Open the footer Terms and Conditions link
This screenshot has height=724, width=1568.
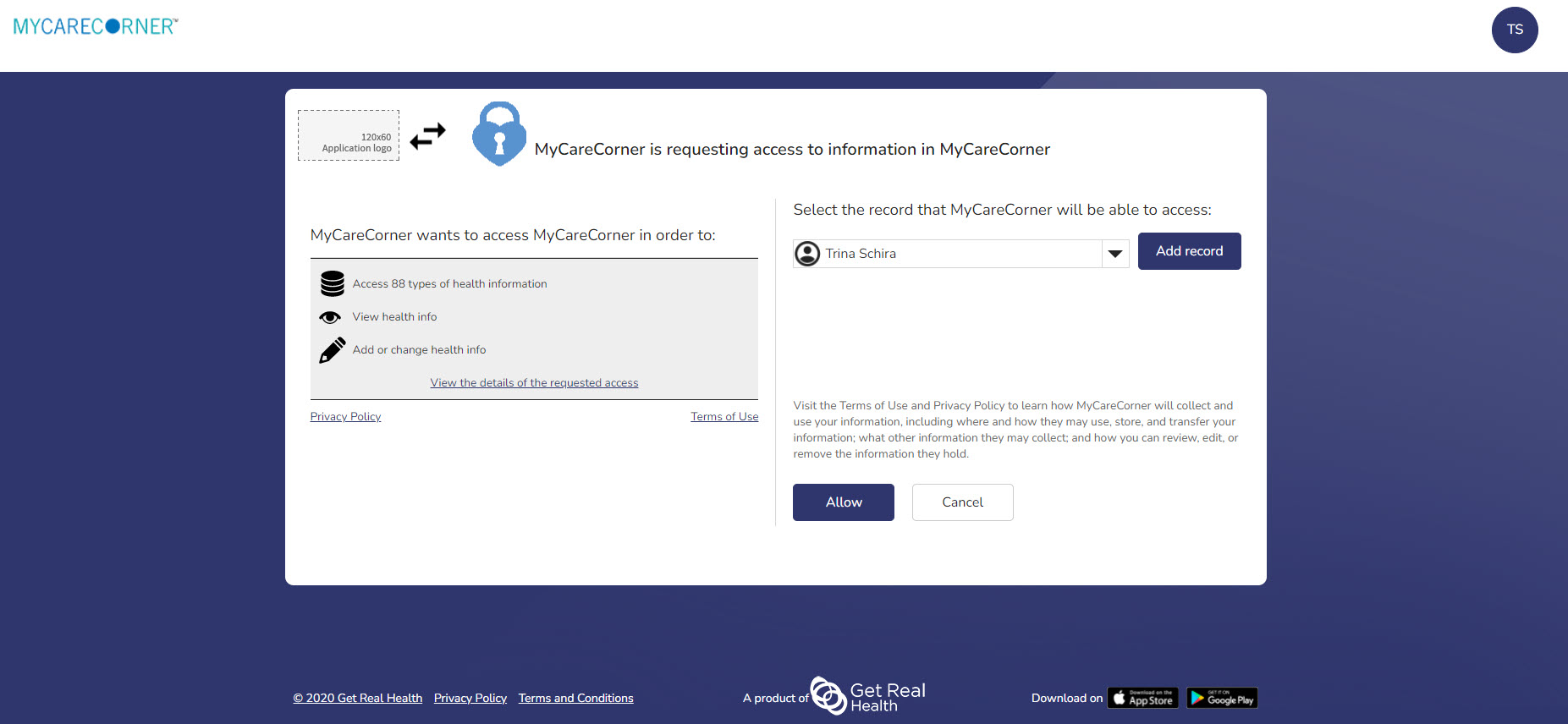coord(575,698)
